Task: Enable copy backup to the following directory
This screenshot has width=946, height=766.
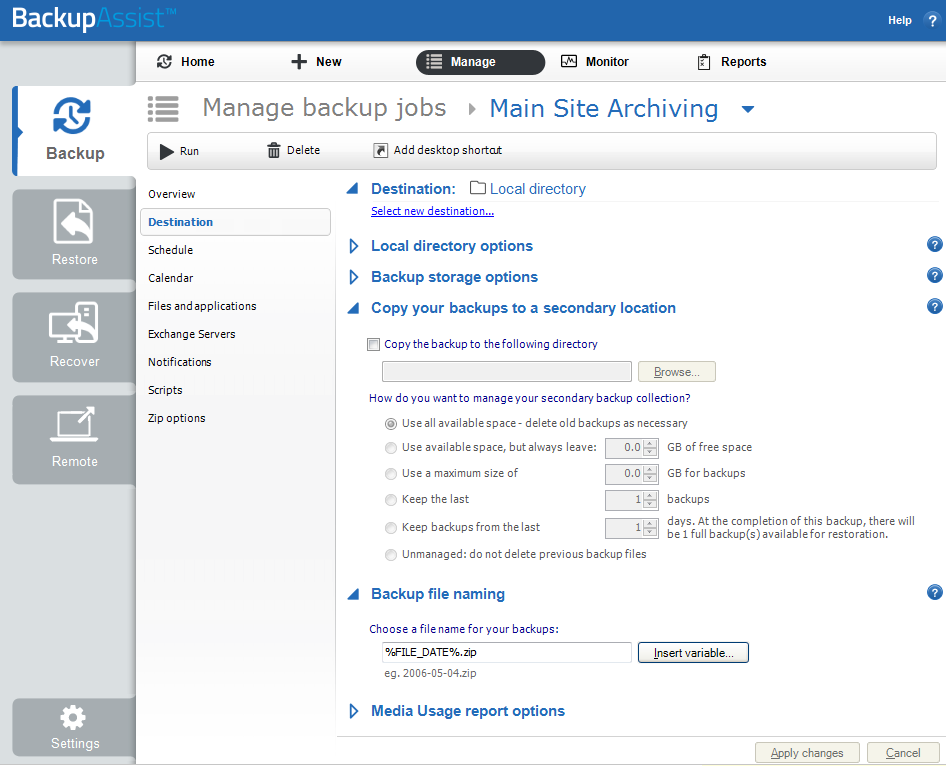Action: (373, 344)
